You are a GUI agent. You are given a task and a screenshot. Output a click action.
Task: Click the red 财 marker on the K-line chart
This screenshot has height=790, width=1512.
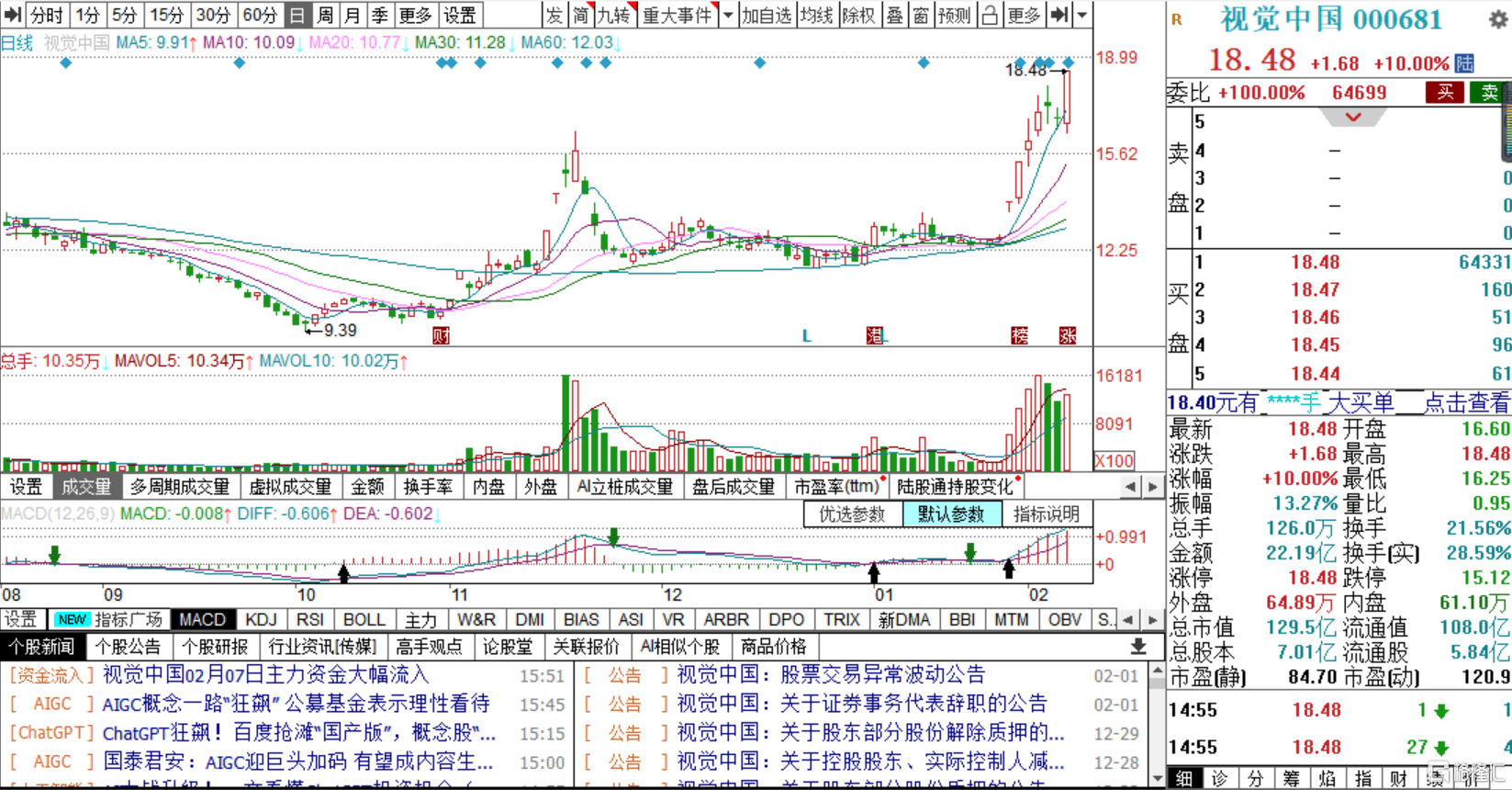click(441, 335)
